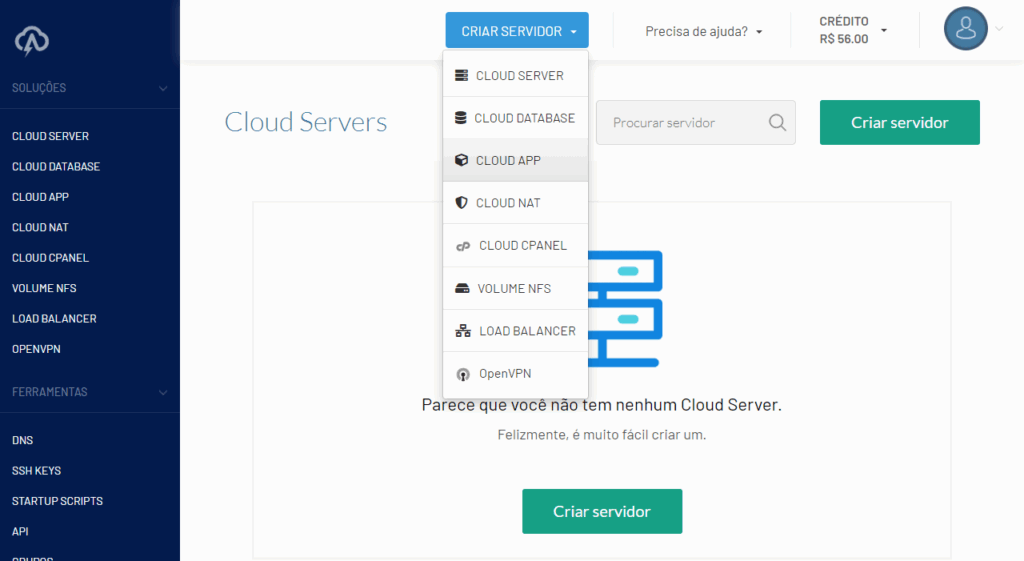This screenshot has height=561, width=1024.
Task: Click the Cloud Server icon in dropdown
Action: [461, 76]
